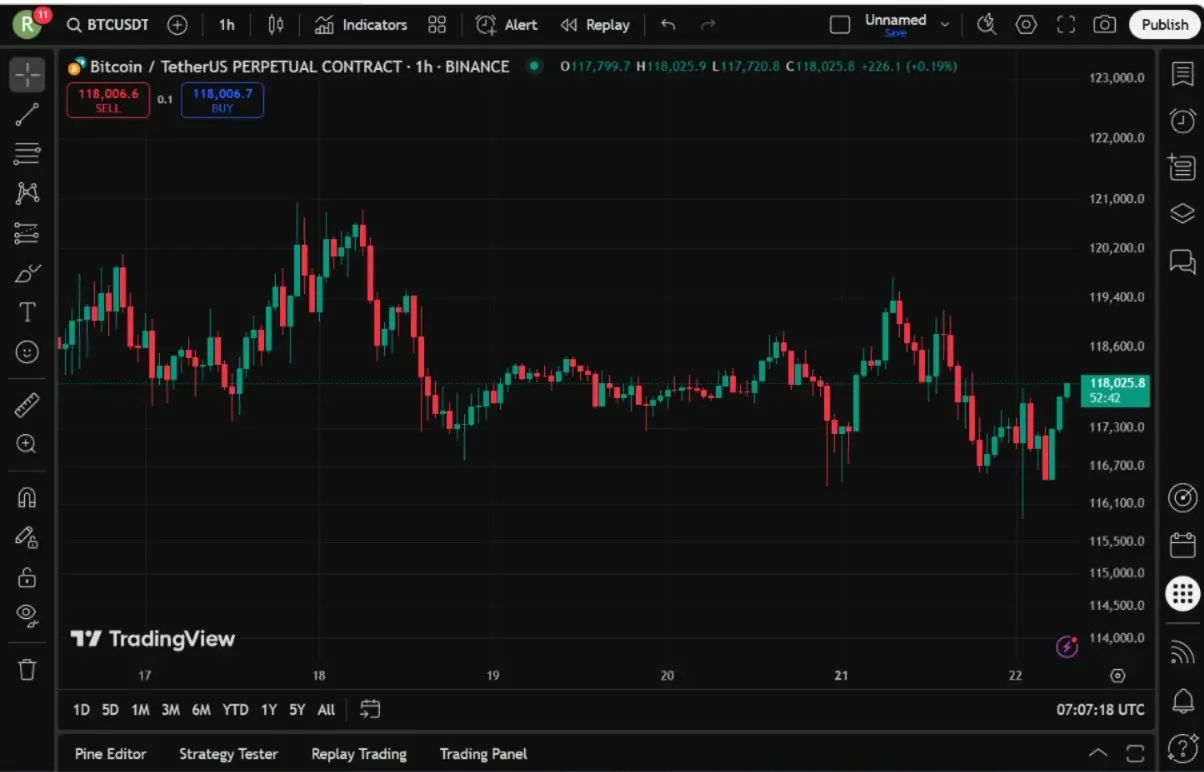Click the green market status dot
This screenshot has height=772, width=1204.
pos(535,67)
